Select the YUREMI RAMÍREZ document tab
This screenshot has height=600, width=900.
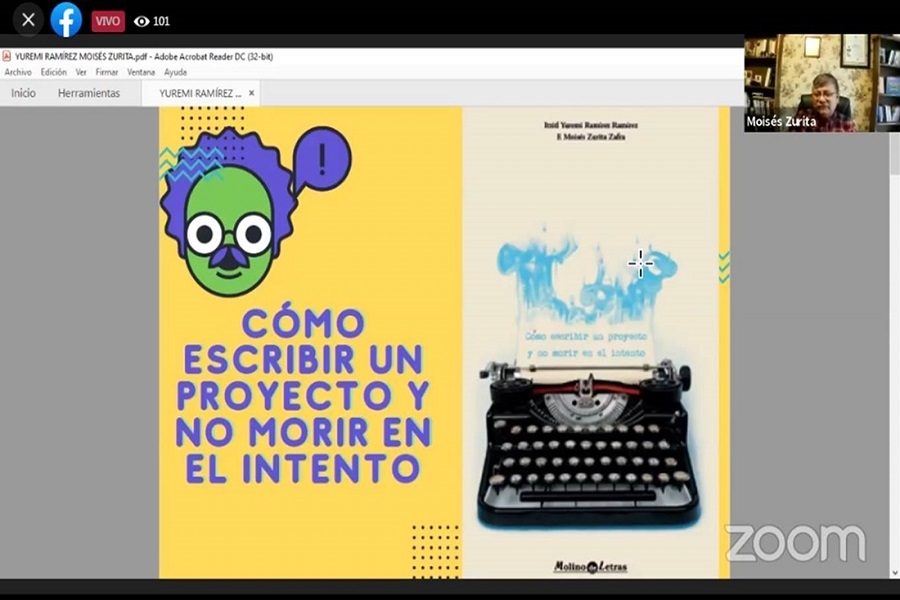(199, 93)
